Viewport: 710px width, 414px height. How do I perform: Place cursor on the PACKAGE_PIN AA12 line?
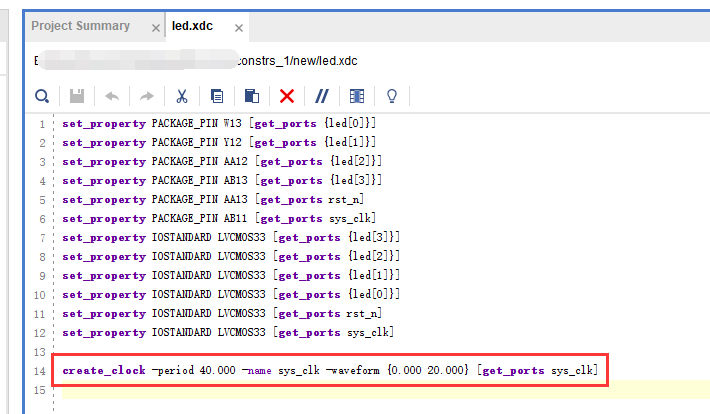click(x=222, y=161)
